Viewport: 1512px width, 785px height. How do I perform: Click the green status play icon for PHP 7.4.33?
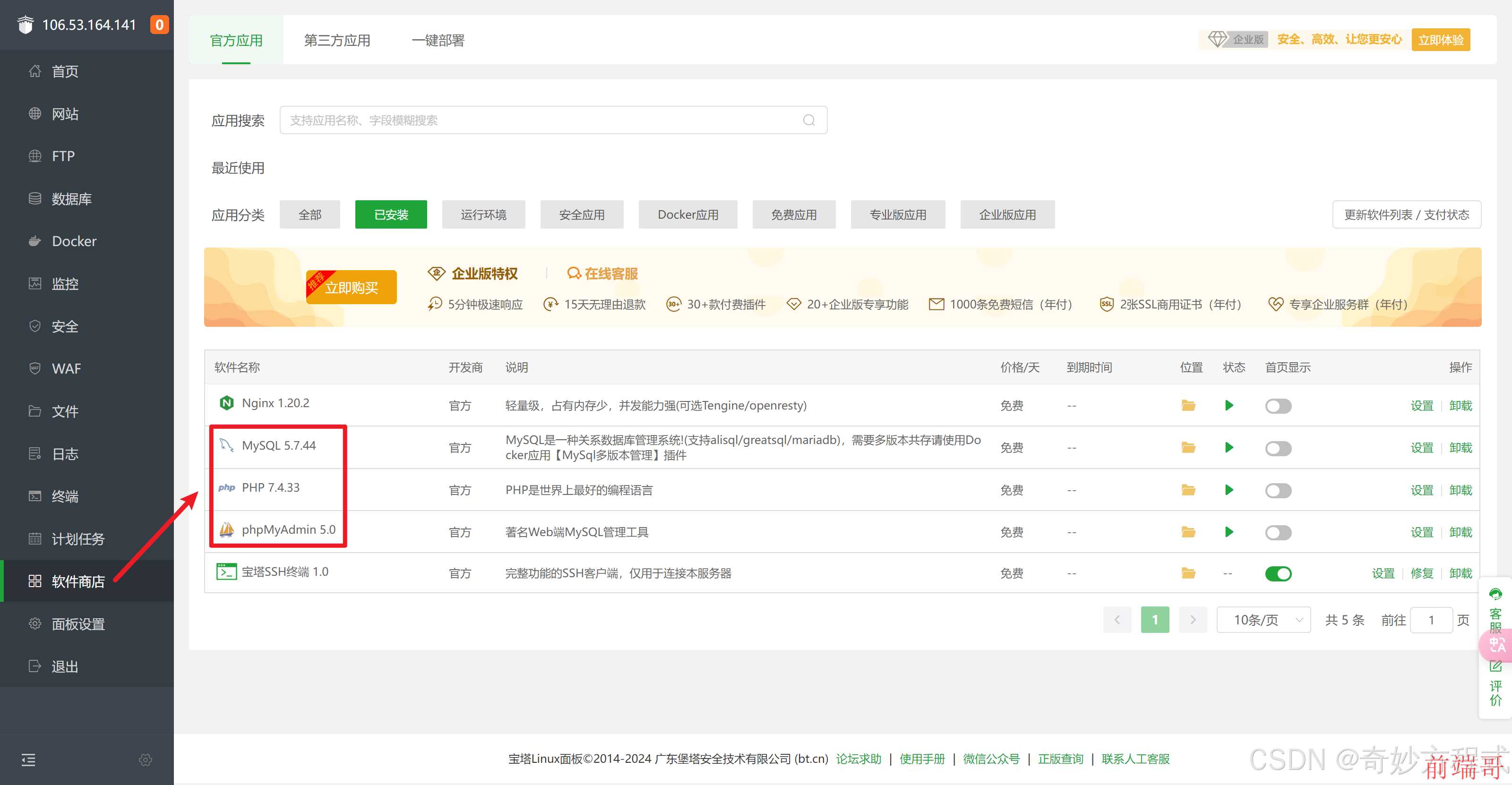coord(1229,490)
